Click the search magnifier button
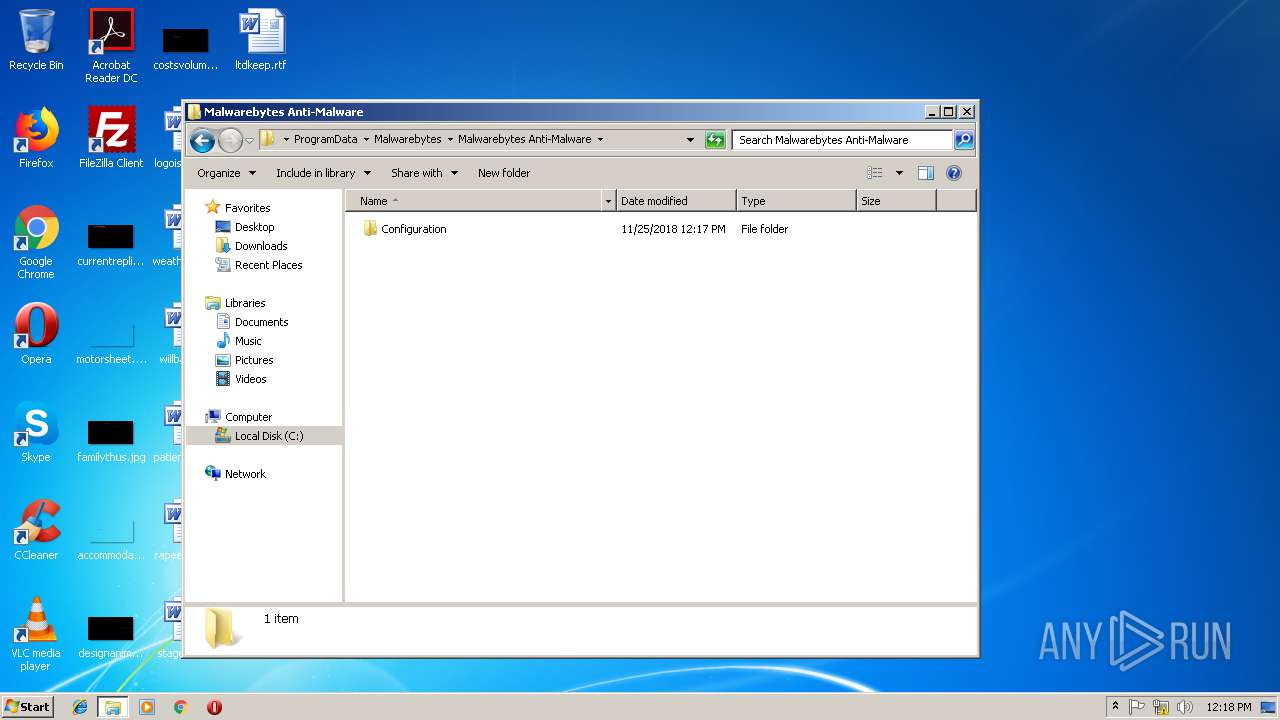 [964, 140]
